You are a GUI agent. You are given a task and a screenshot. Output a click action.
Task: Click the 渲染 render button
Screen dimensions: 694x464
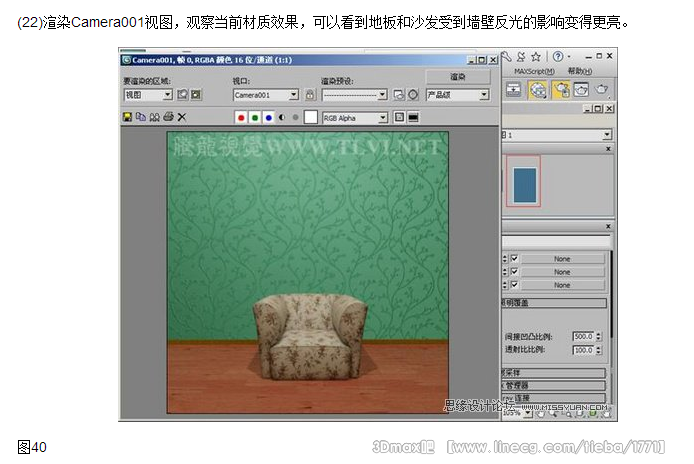[x=457, y=76]
